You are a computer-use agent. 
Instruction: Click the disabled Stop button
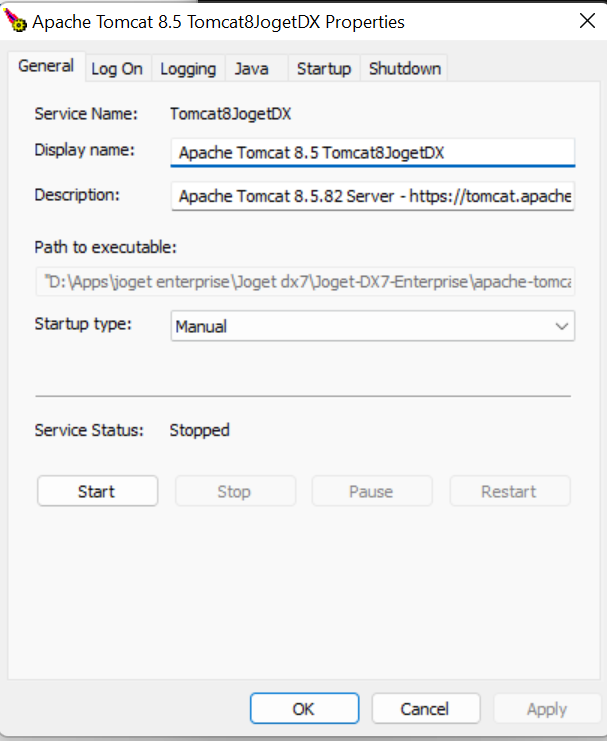[x=234, y=491]
